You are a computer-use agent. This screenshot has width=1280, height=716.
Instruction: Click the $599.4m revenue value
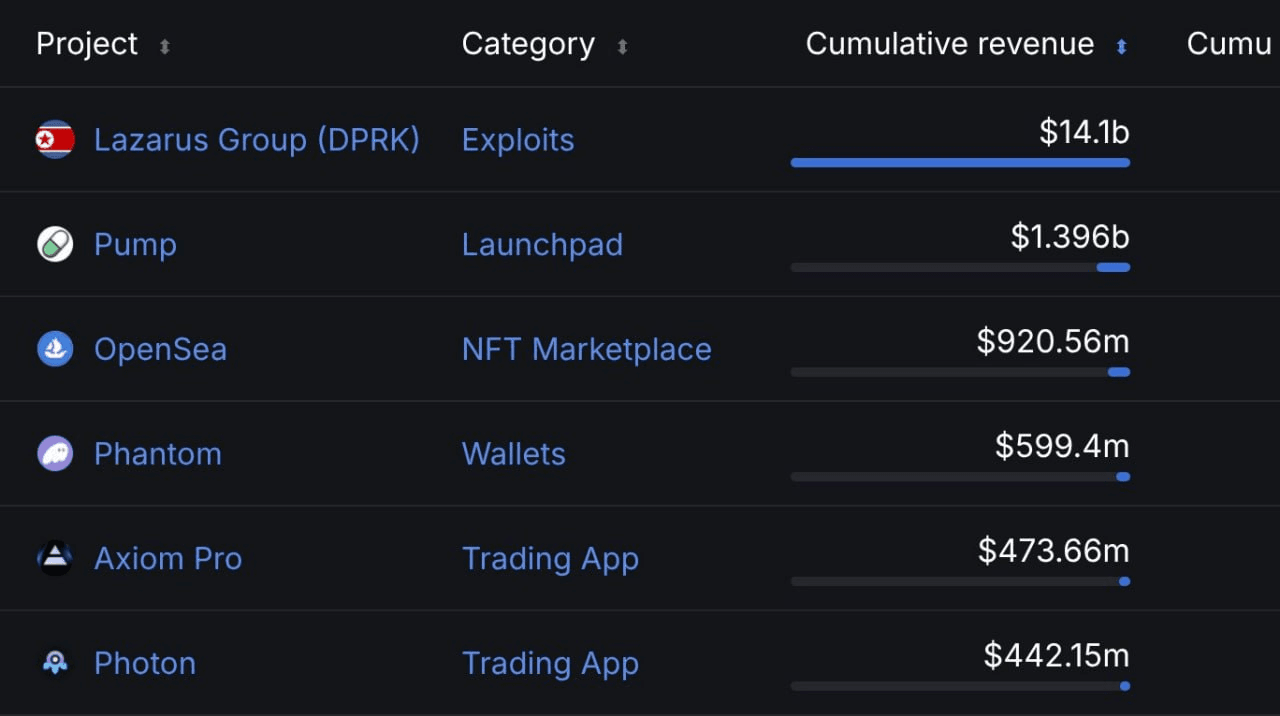tap(1062, 446)
